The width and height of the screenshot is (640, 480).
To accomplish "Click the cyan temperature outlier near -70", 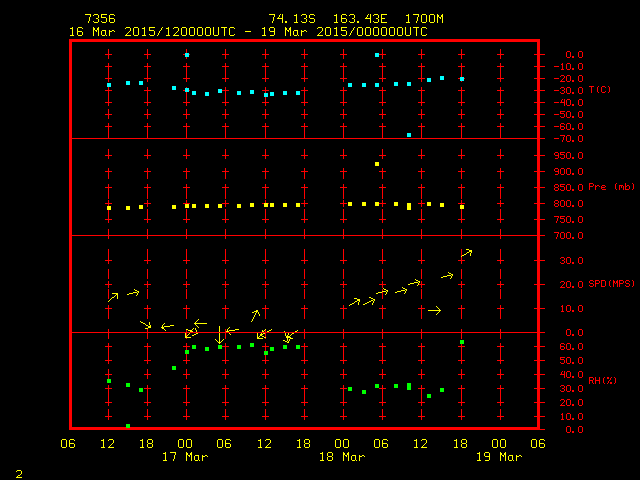I will pos(409,134).
